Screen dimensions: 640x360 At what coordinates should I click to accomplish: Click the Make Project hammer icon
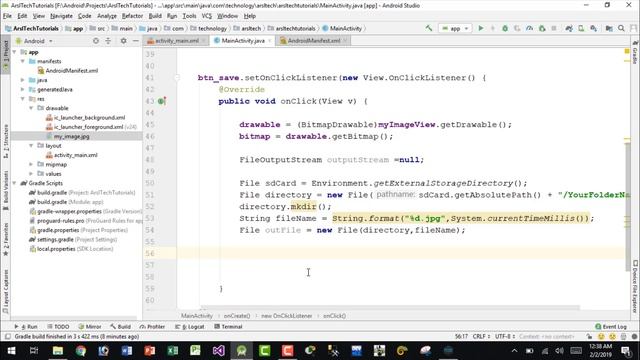pyautogui.click(x=429, y=28)
